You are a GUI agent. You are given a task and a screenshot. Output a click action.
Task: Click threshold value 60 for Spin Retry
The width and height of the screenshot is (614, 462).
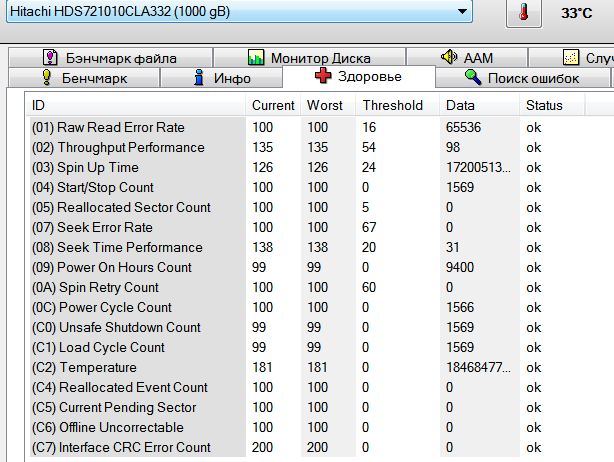point(369,287)
